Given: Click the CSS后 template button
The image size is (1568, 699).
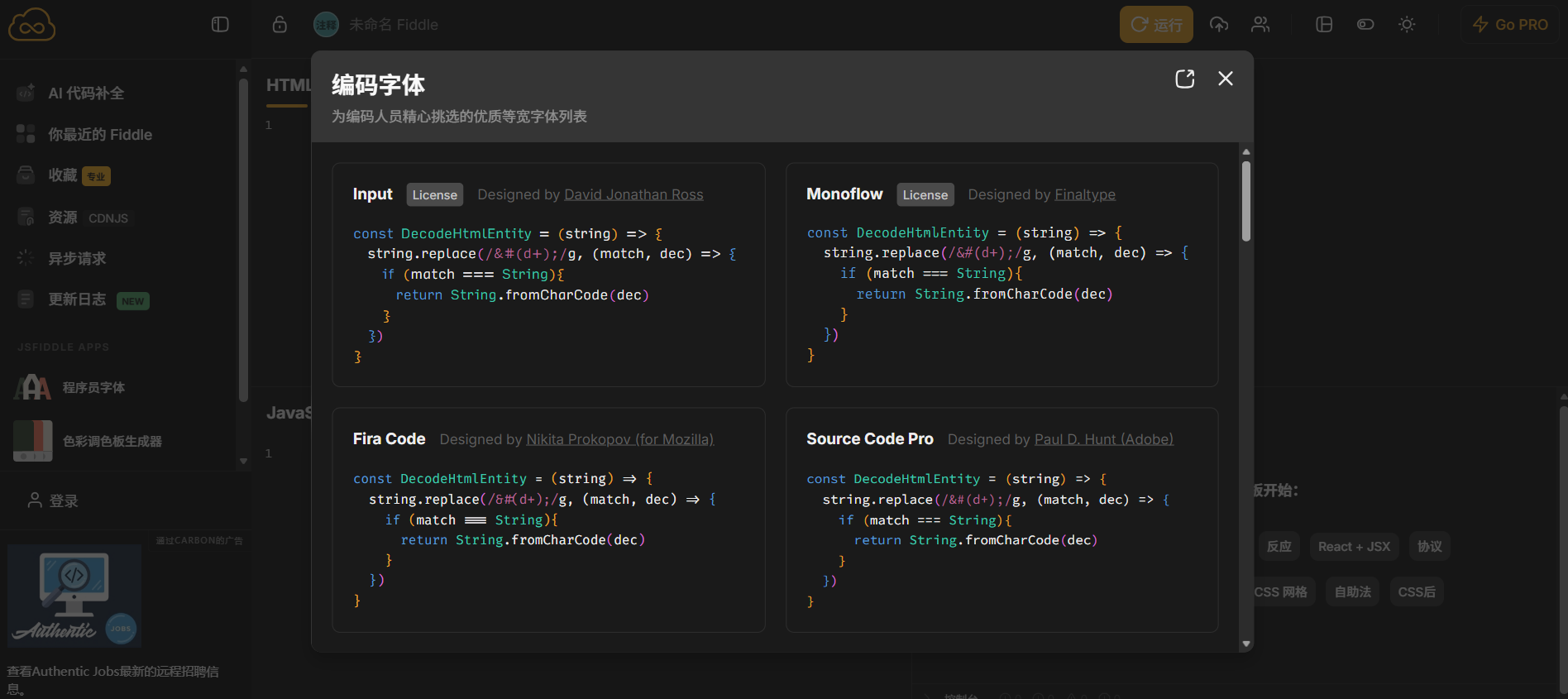Looking at the screenshot, I should click(x=1417, y=592).
